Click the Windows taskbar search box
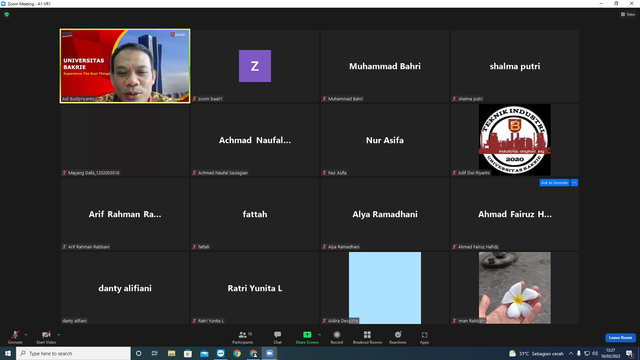Screen dimensions: 640x360 (x=73, y=353)
